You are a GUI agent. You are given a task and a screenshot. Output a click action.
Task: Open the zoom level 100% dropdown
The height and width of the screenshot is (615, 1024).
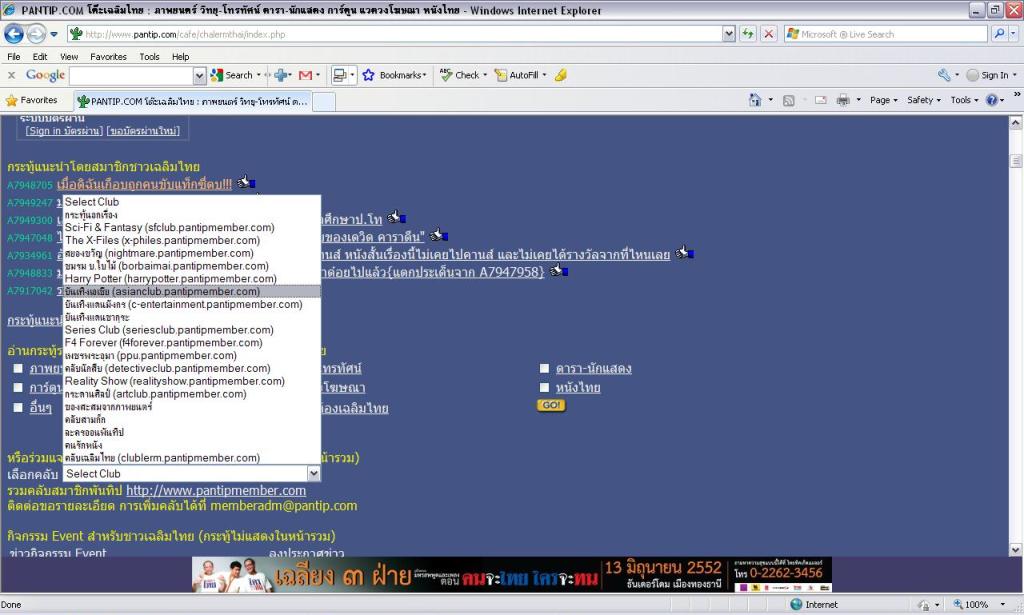pyautogui.click(x=1003, y=605)
